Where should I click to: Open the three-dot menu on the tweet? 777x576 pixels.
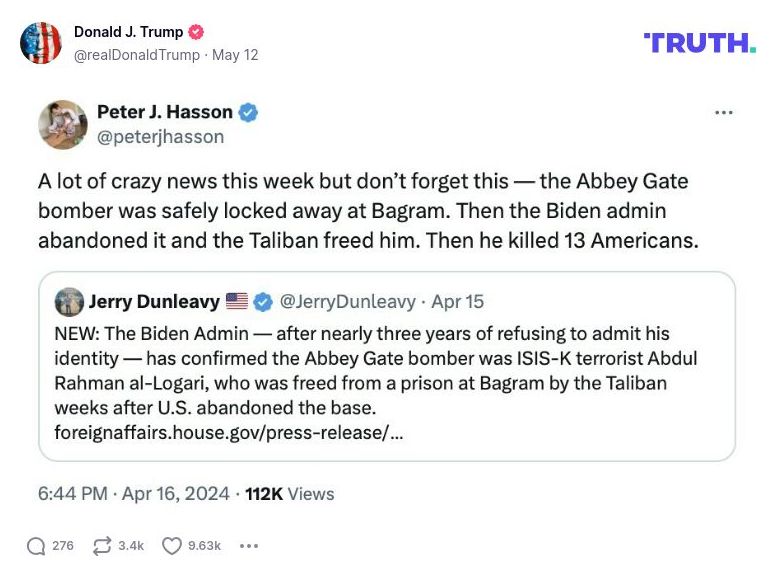click(x=724, y=112)
